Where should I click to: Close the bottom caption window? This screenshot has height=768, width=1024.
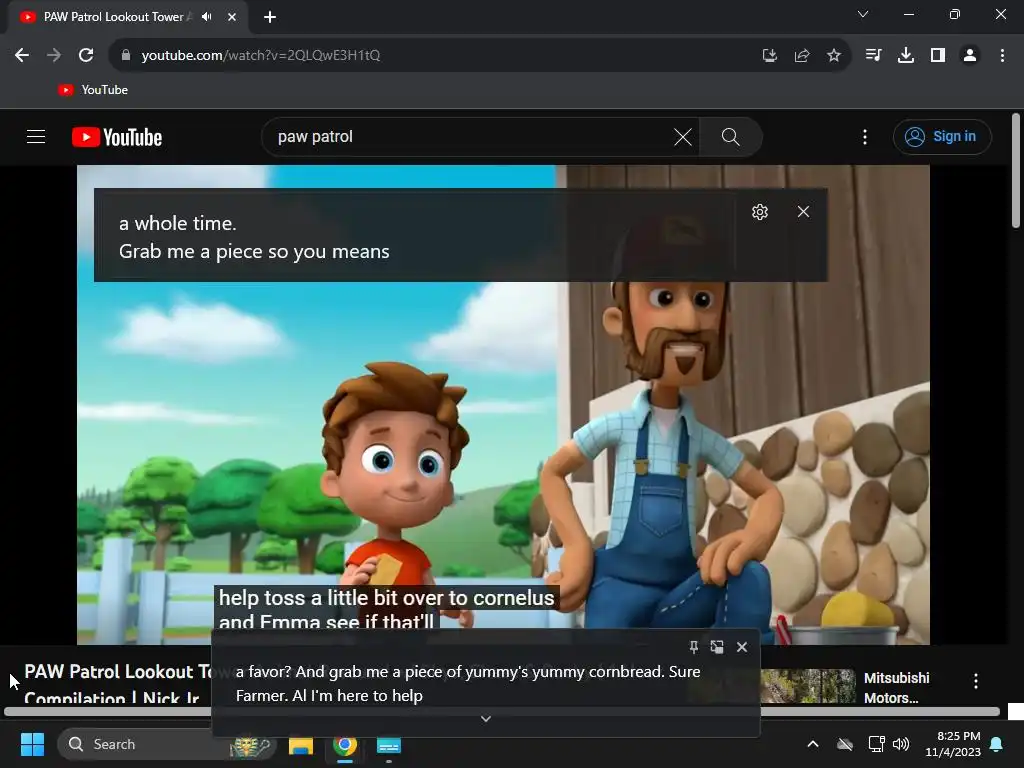click(x=742, y=647)
